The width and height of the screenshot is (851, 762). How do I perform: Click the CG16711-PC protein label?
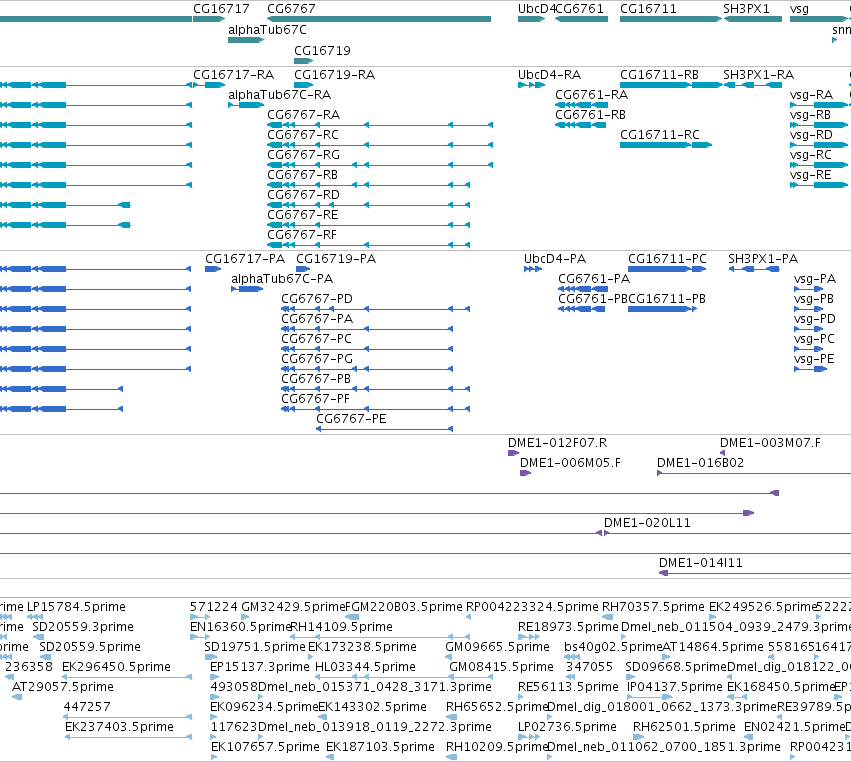tap(668, 259)
